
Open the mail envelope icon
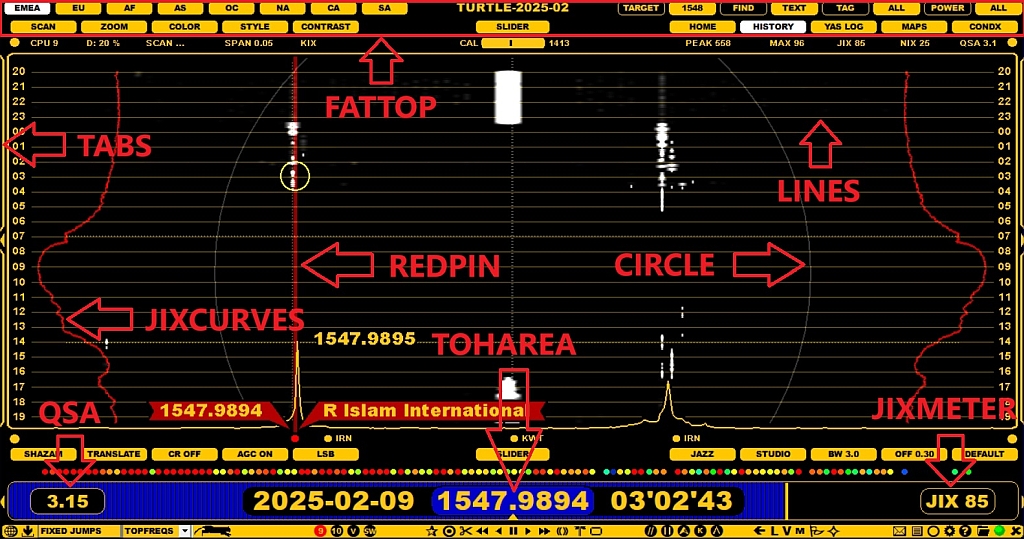tap(899, 531)
